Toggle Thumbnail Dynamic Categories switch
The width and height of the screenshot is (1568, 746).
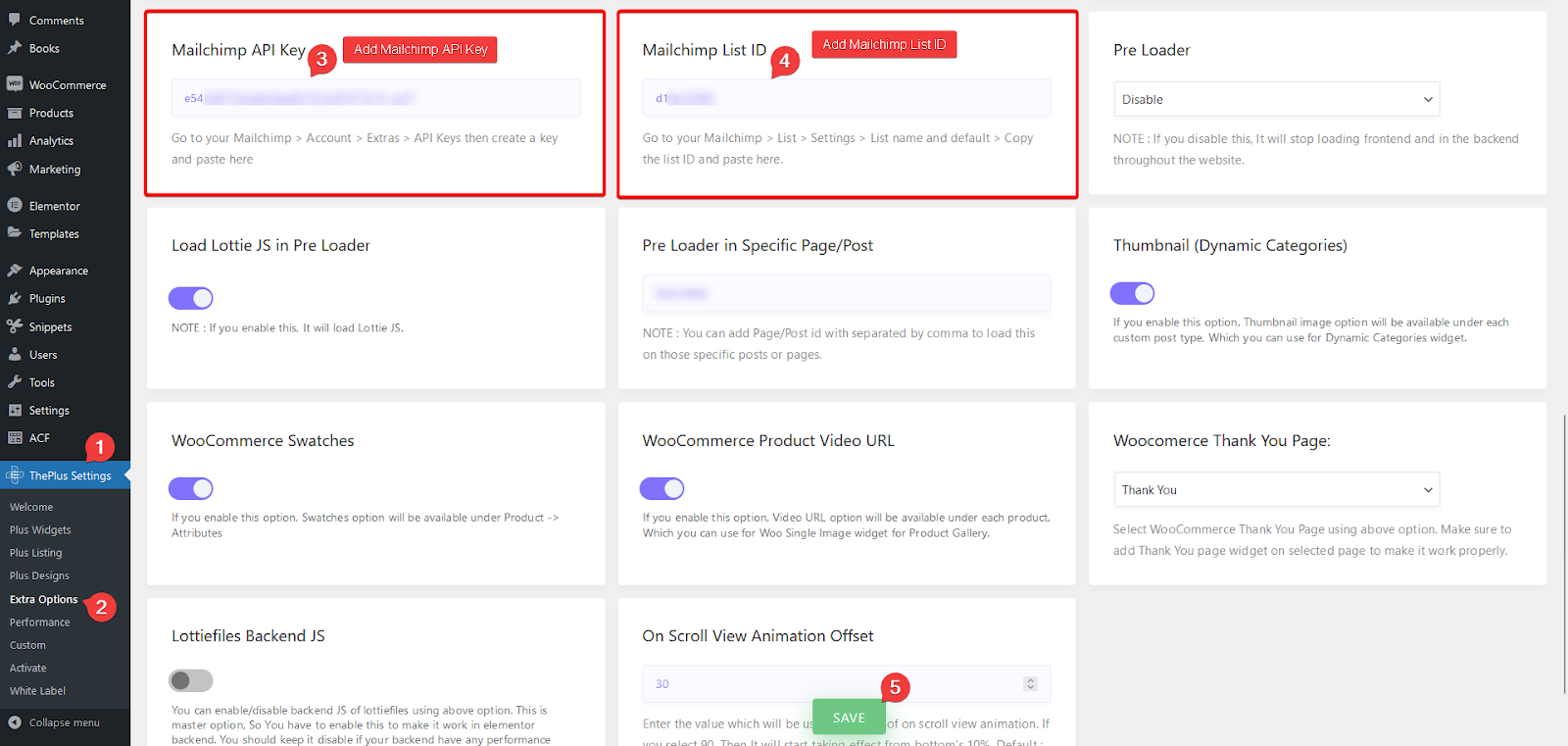tap(1132, 293)
